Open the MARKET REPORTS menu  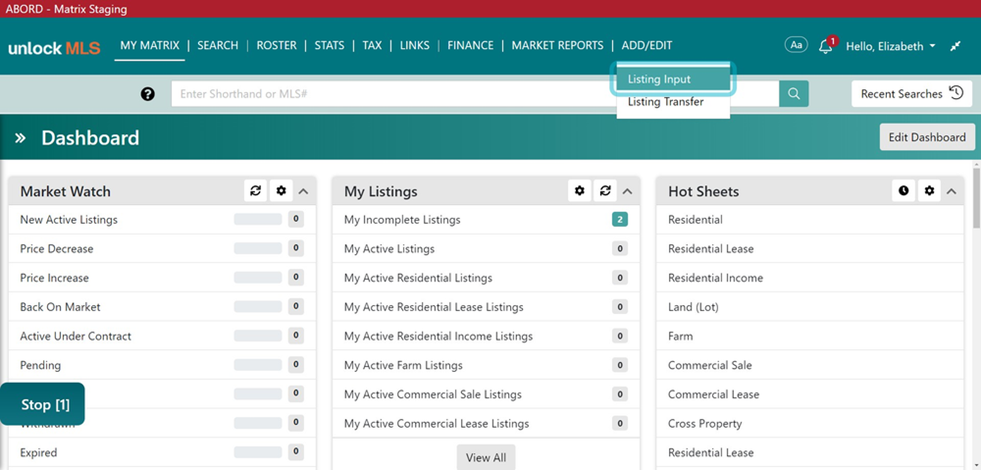pos(557,45)
